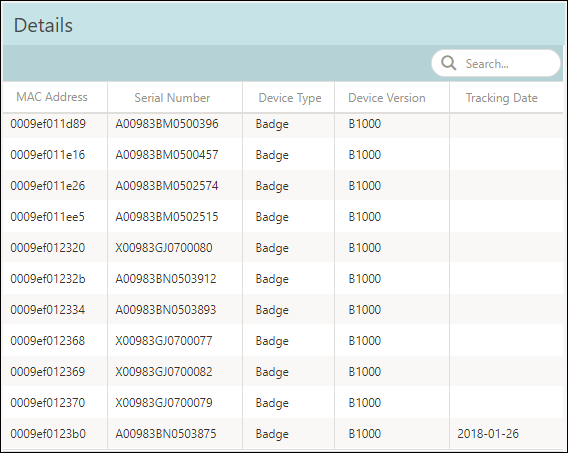Viewport: 568px width, 453px height.
Task: Click the magnifying glass search icon
Action: pos(448,63)
